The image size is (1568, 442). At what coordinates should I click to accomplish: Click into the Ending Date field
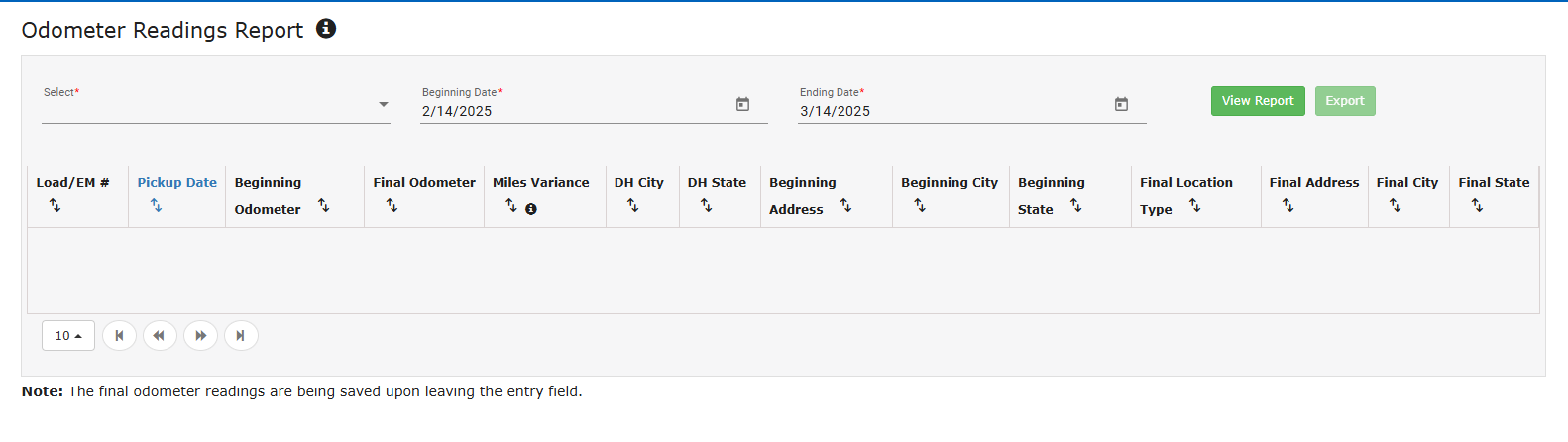pyautogui.click(x=952, y=111)
